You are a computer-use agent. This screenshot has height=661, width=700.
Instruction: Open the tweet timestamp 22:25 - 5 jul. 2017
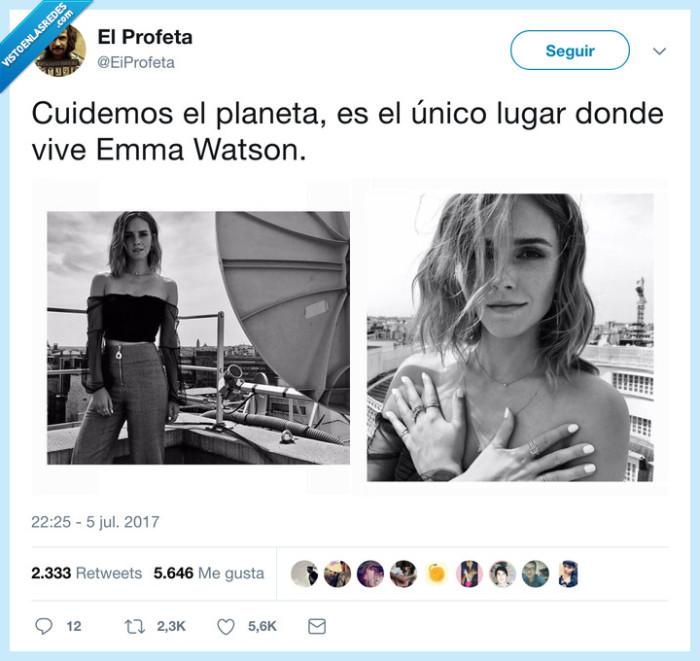pos(95,522)
